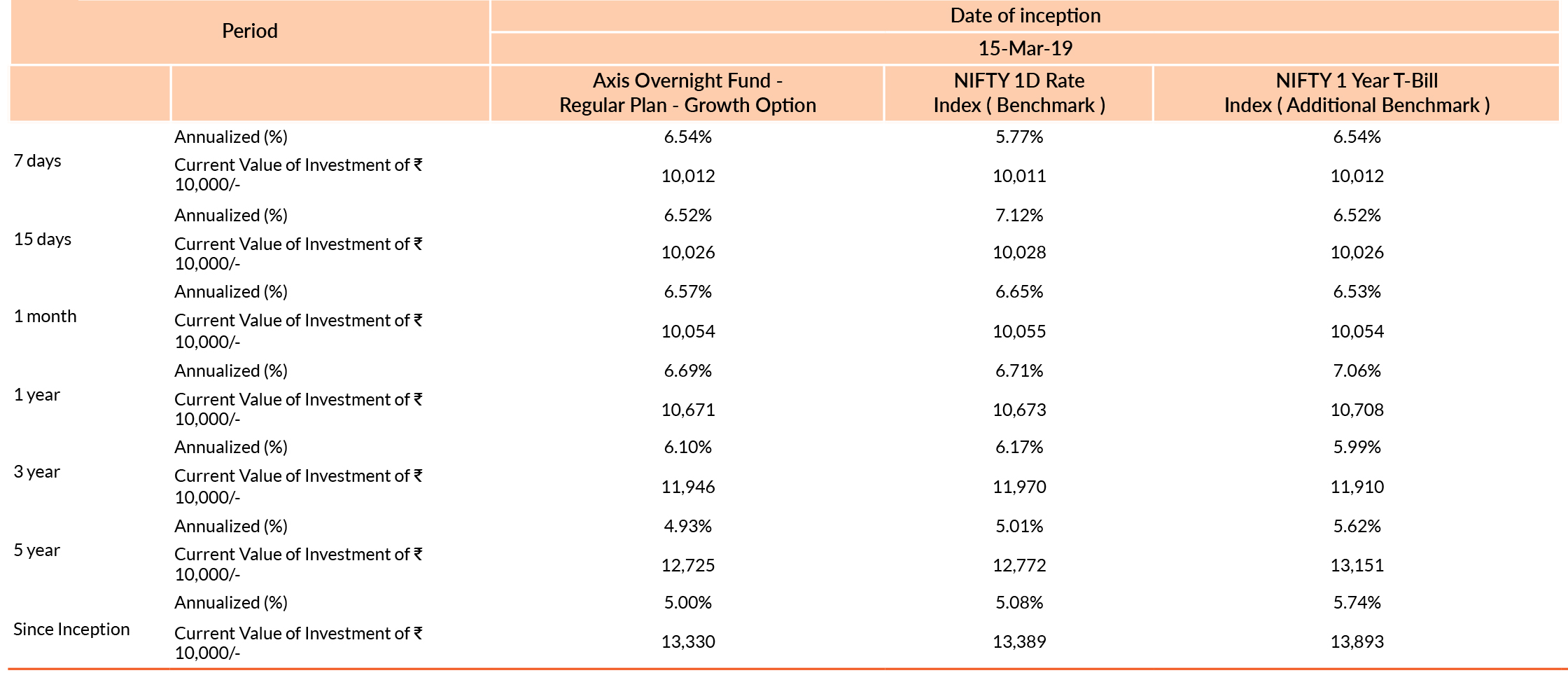Select the 5.77% benchmark value
This screenshot has height=673, width=1568.
pyautogui.click(x=1019, y=137)
